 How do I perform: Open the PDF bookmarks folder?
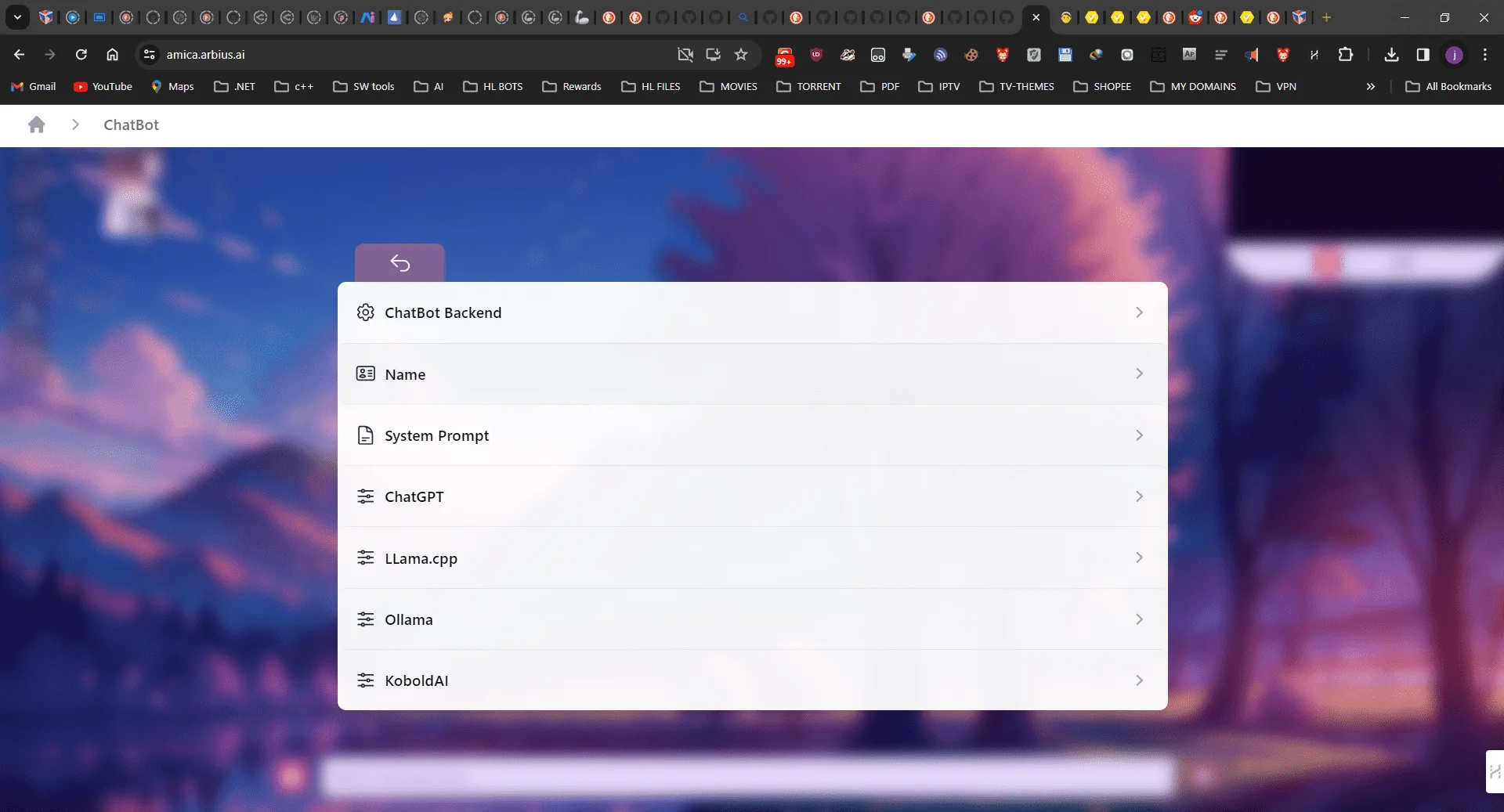[x=880, y=86]
